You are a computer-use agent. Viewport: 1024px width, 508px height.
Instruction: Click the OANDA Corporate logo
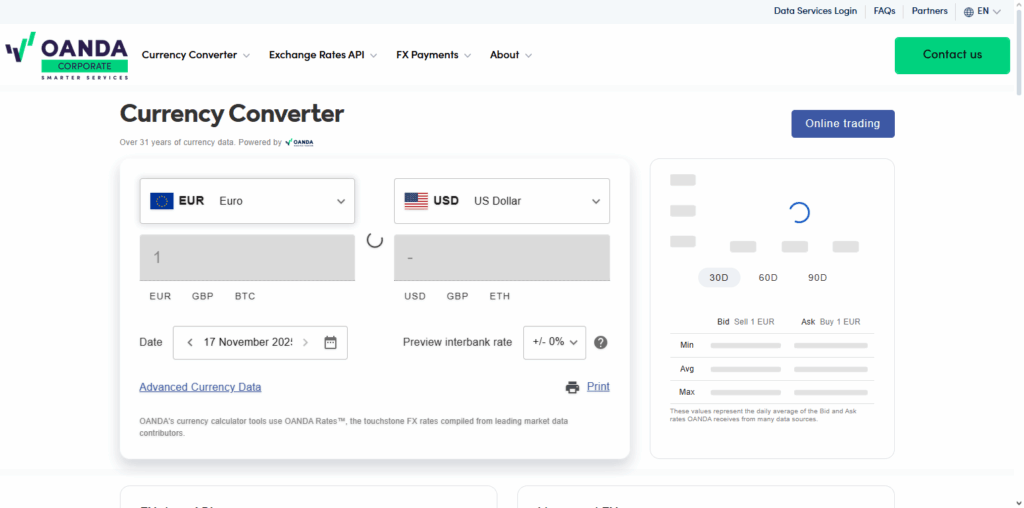click(x=67, y=56)
